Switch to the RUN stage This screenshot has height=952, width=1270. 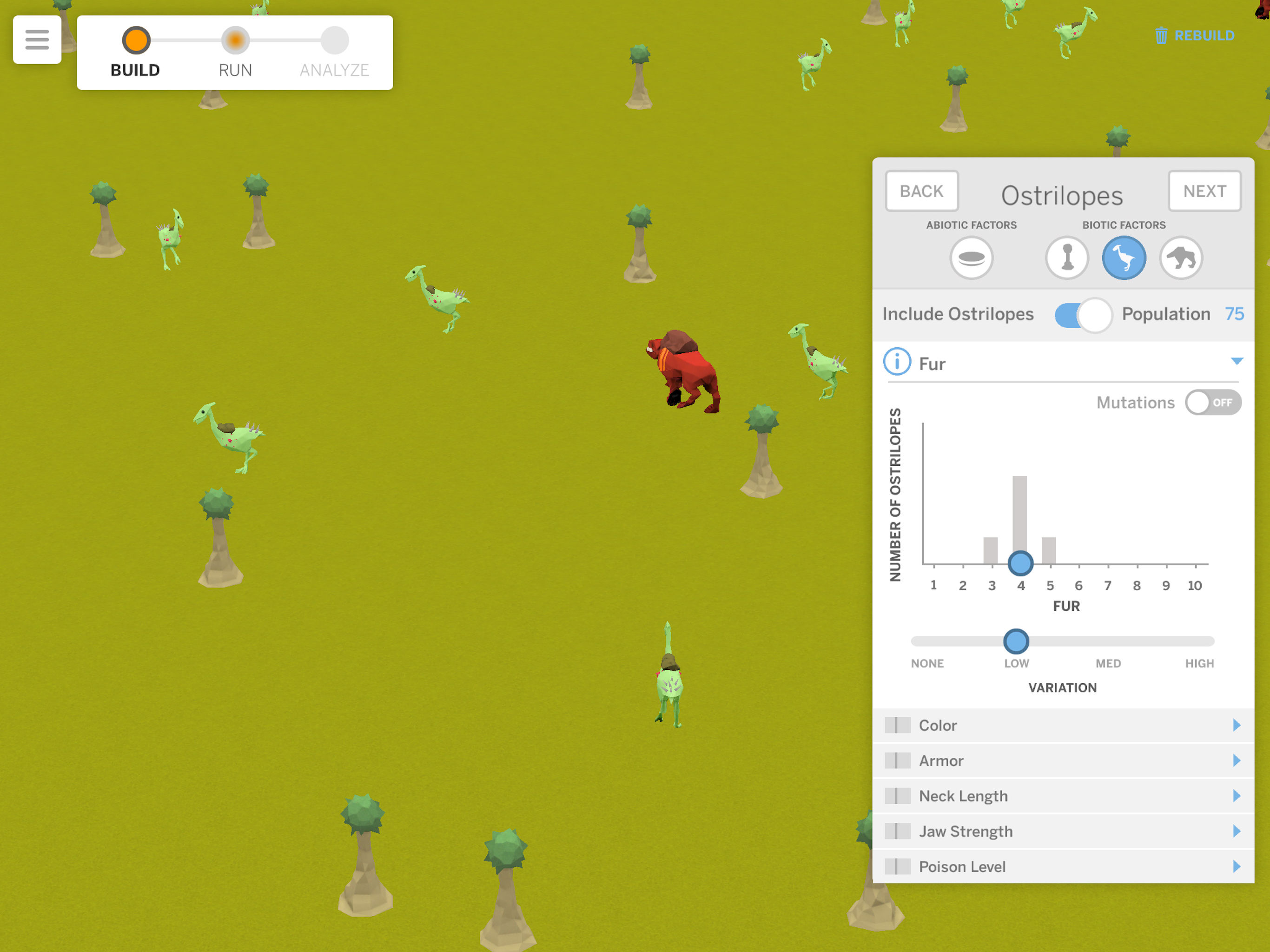point(235,53)
